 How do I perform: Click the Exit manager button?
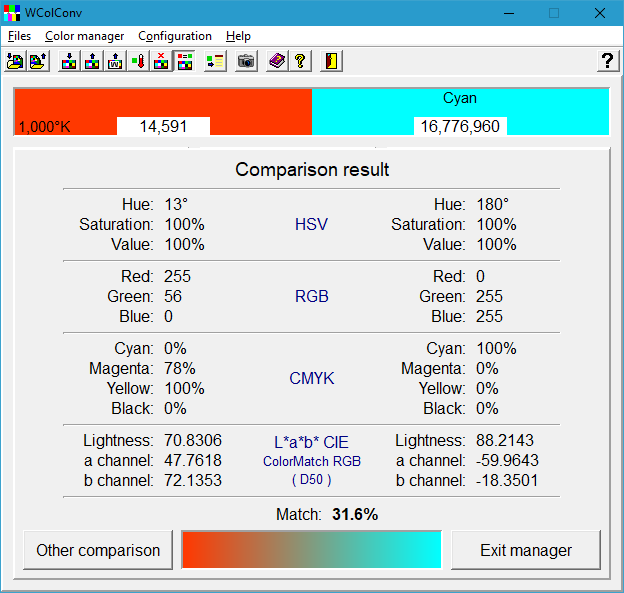526,550
